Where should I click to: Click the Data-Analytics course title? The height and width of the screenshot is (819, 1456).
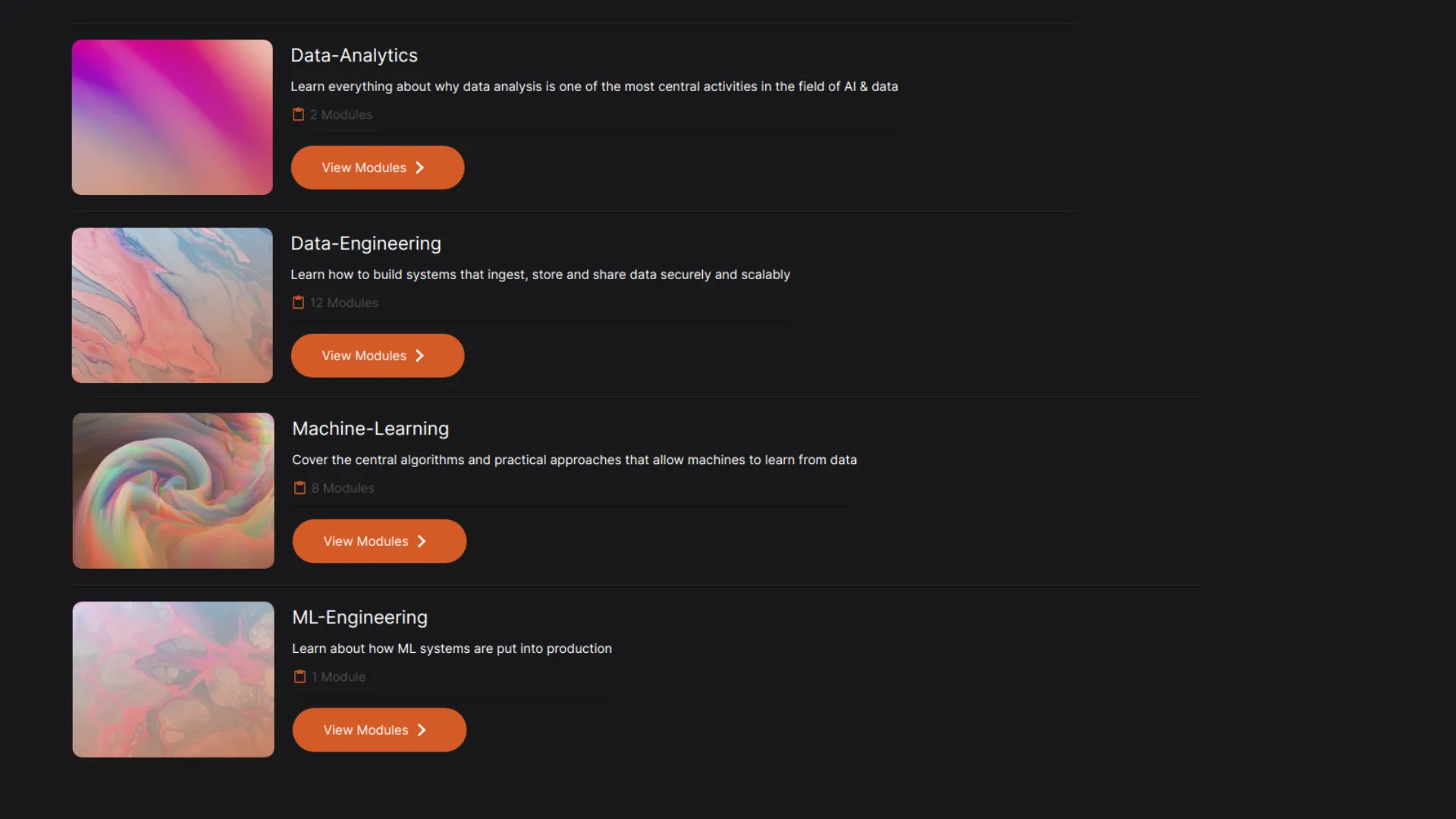(354, 55)
